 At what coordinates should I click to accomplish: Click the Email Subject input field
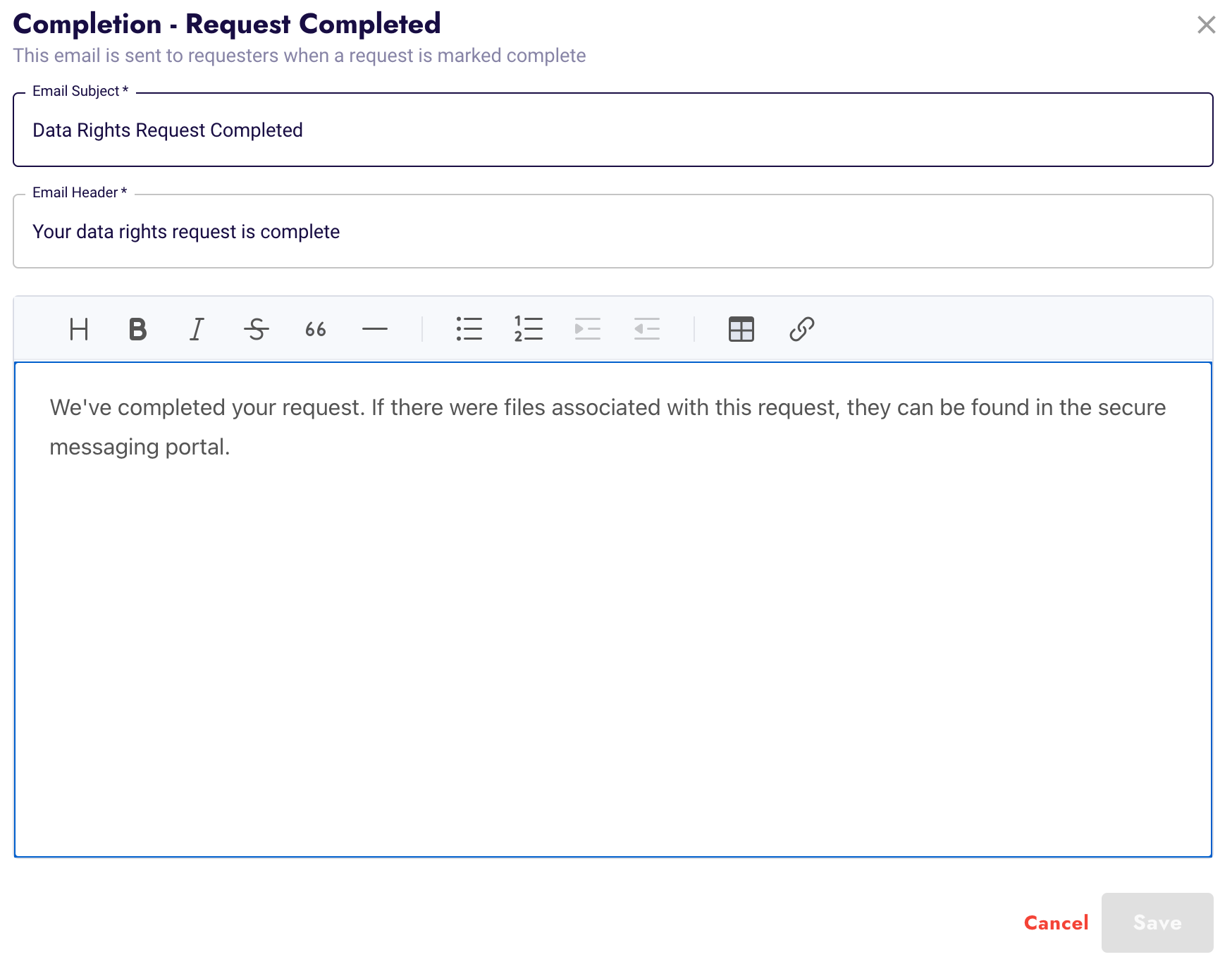point(612,130)
